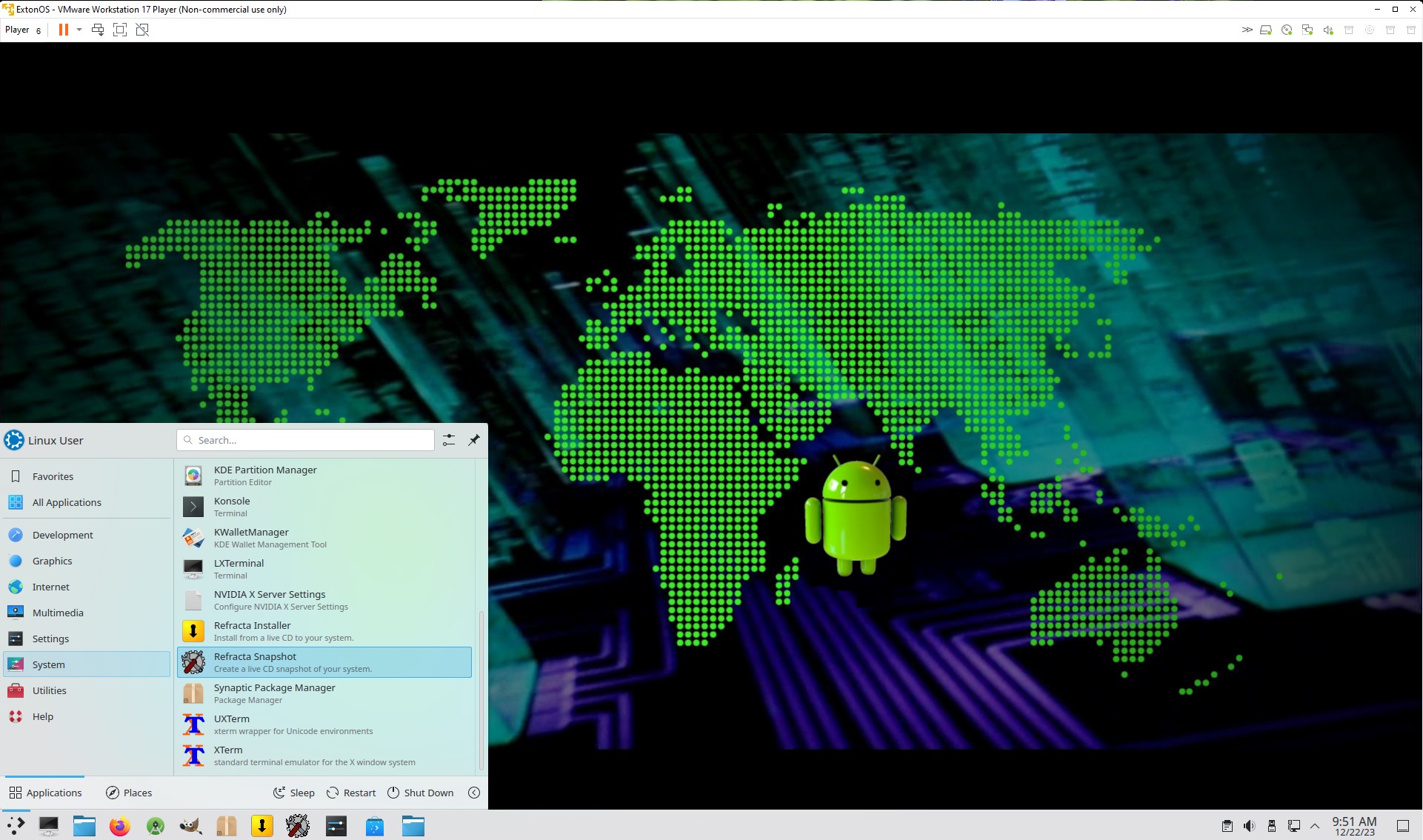Select All Applications category
Screen dimensions: 1423x840
point(87,502)
